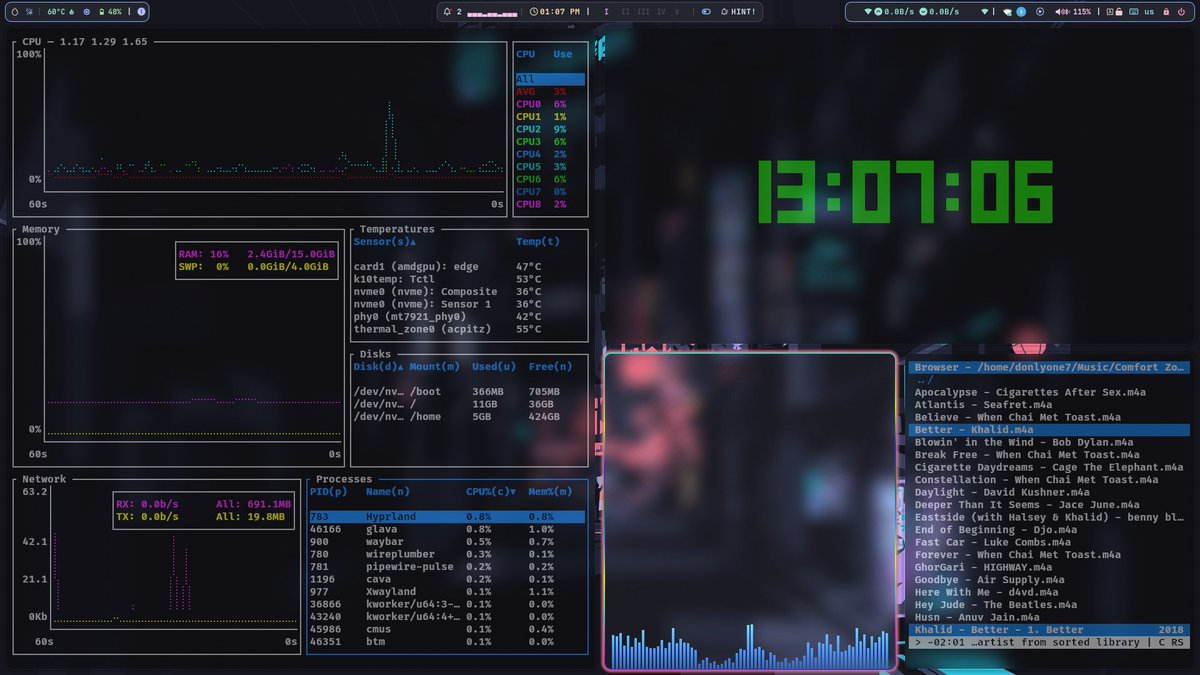Open the notification bell showing 2
The image size is (1200, 675).
tap(448, 12)
